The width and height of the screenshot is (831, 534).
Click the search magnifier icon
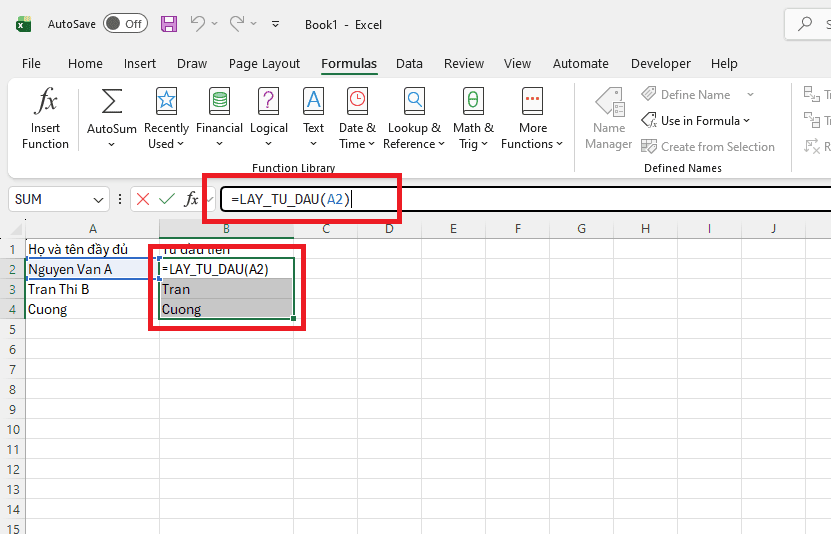pos(805,24)
